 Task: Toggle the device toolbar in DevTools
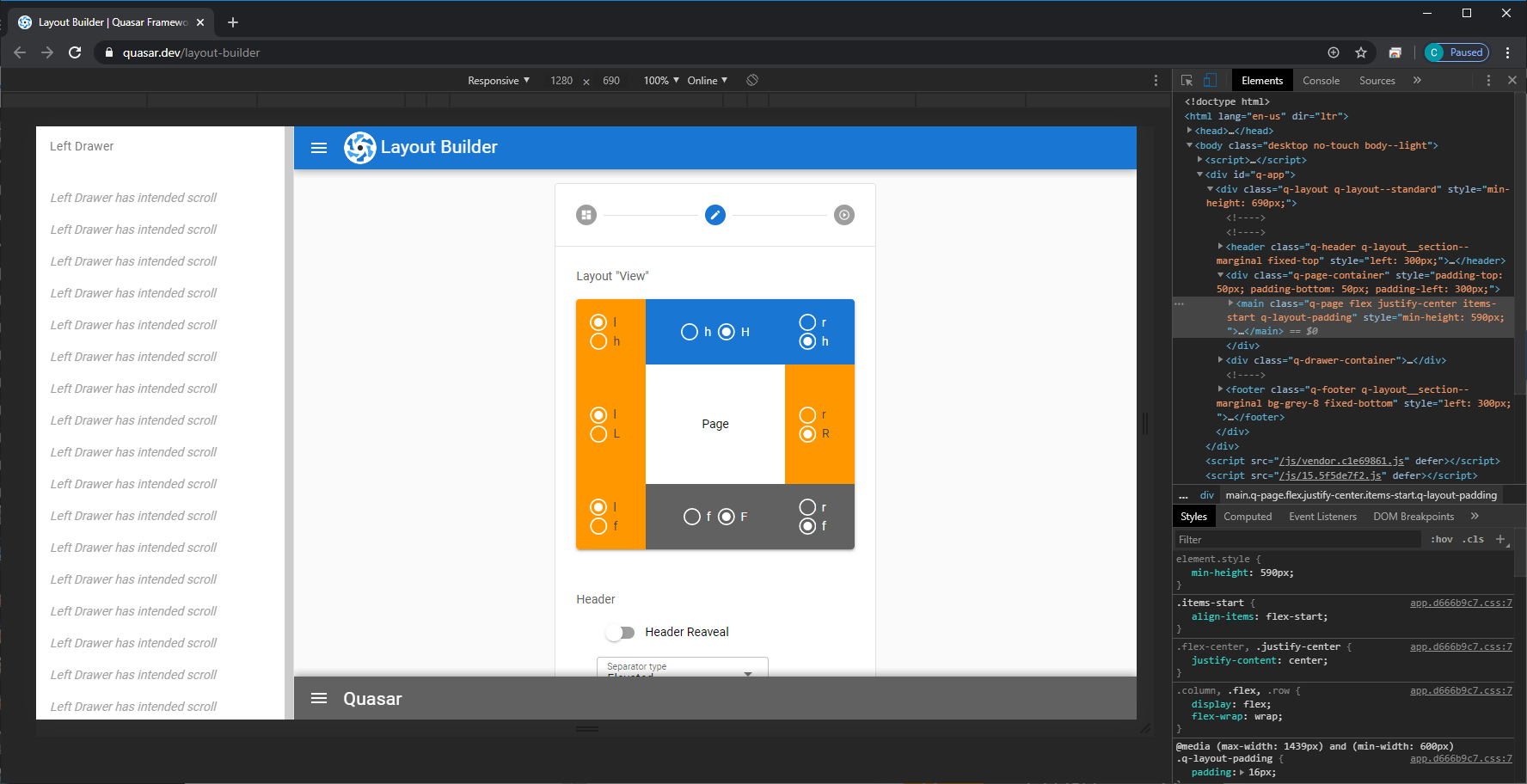coord(1211,79)
